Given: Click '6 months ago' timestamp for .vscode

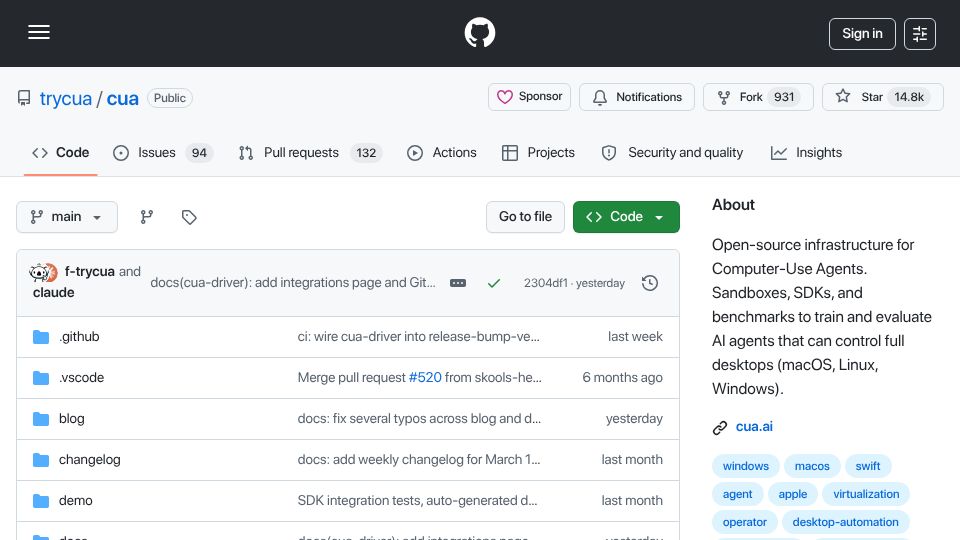Looking at the screenshot, I should pos(622,378).
